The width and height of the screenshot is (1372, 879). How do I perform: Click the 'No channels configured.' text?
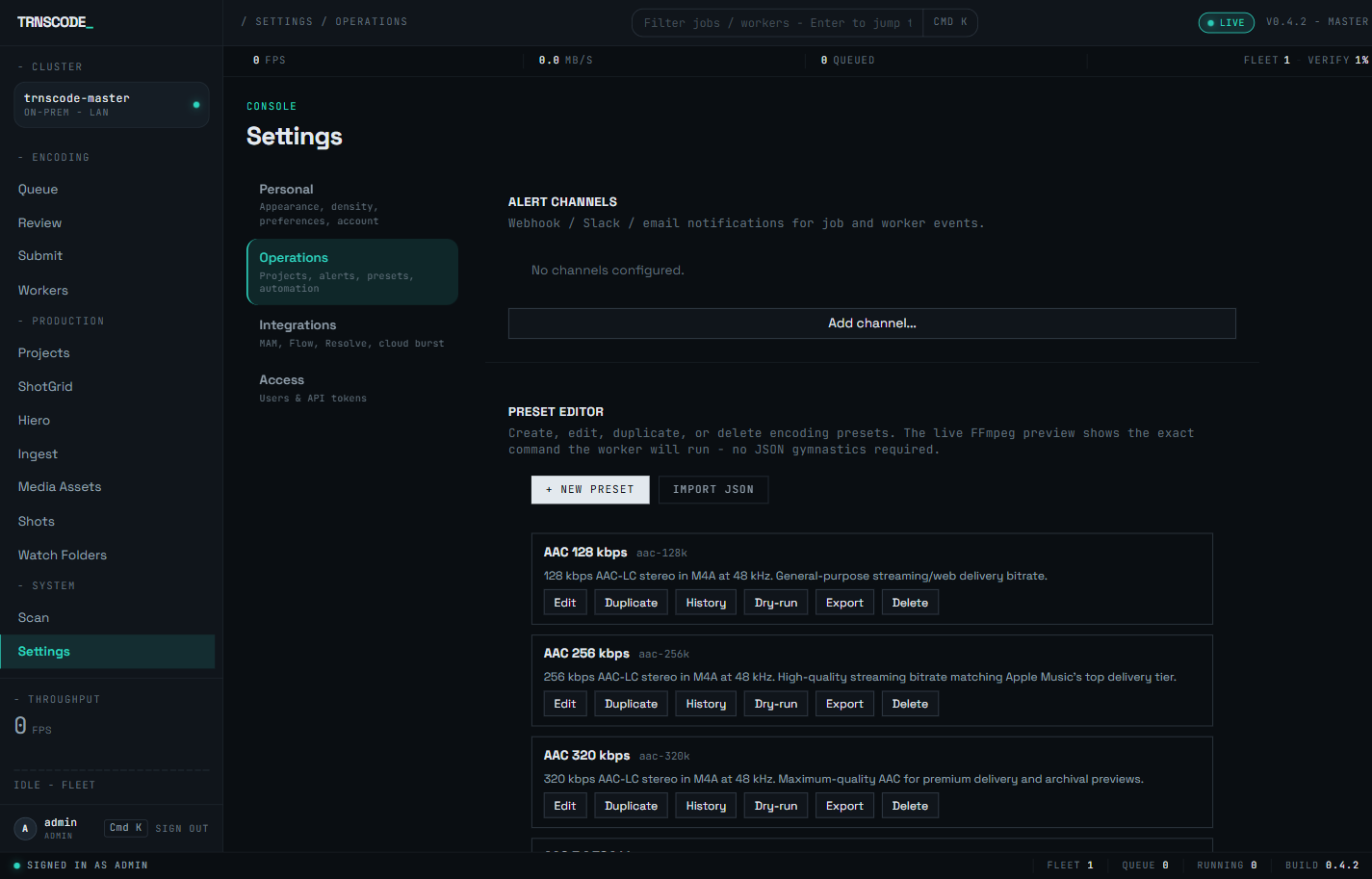tap(608, 271)
